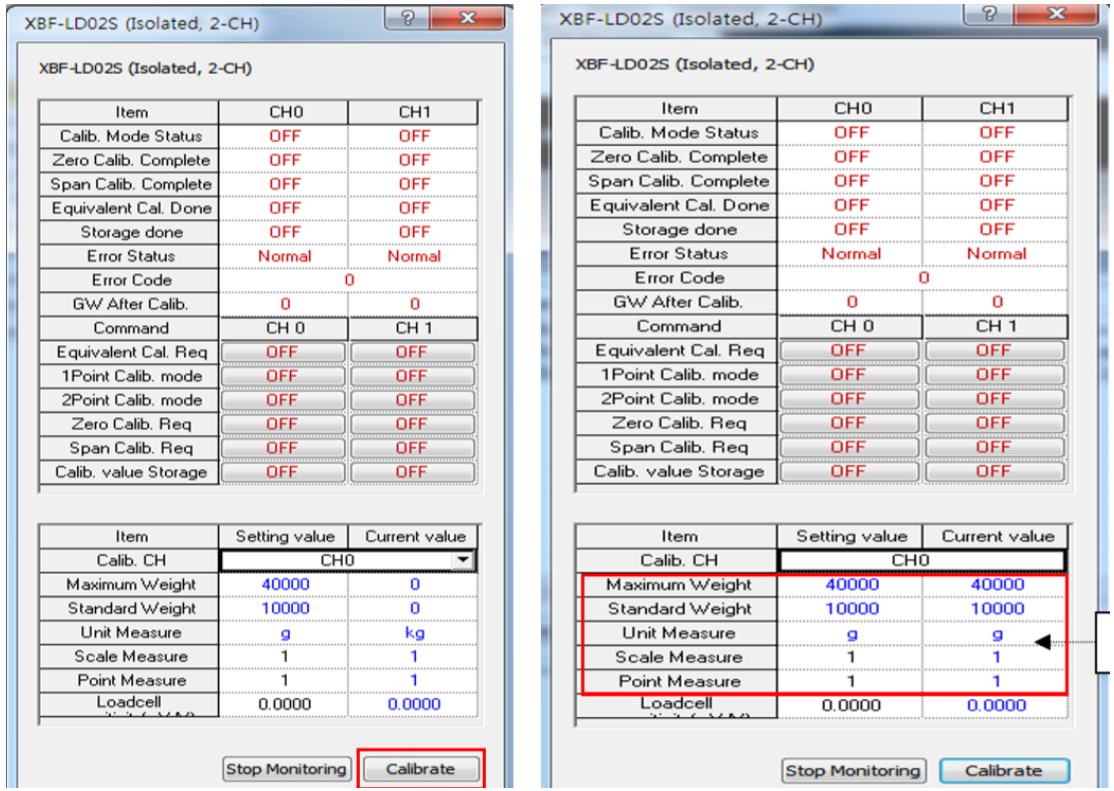The height and width of the screenshot is (791, 1114).
Task: Click Calibrate in the right dialog
Action: click(x=1004, y=771)
